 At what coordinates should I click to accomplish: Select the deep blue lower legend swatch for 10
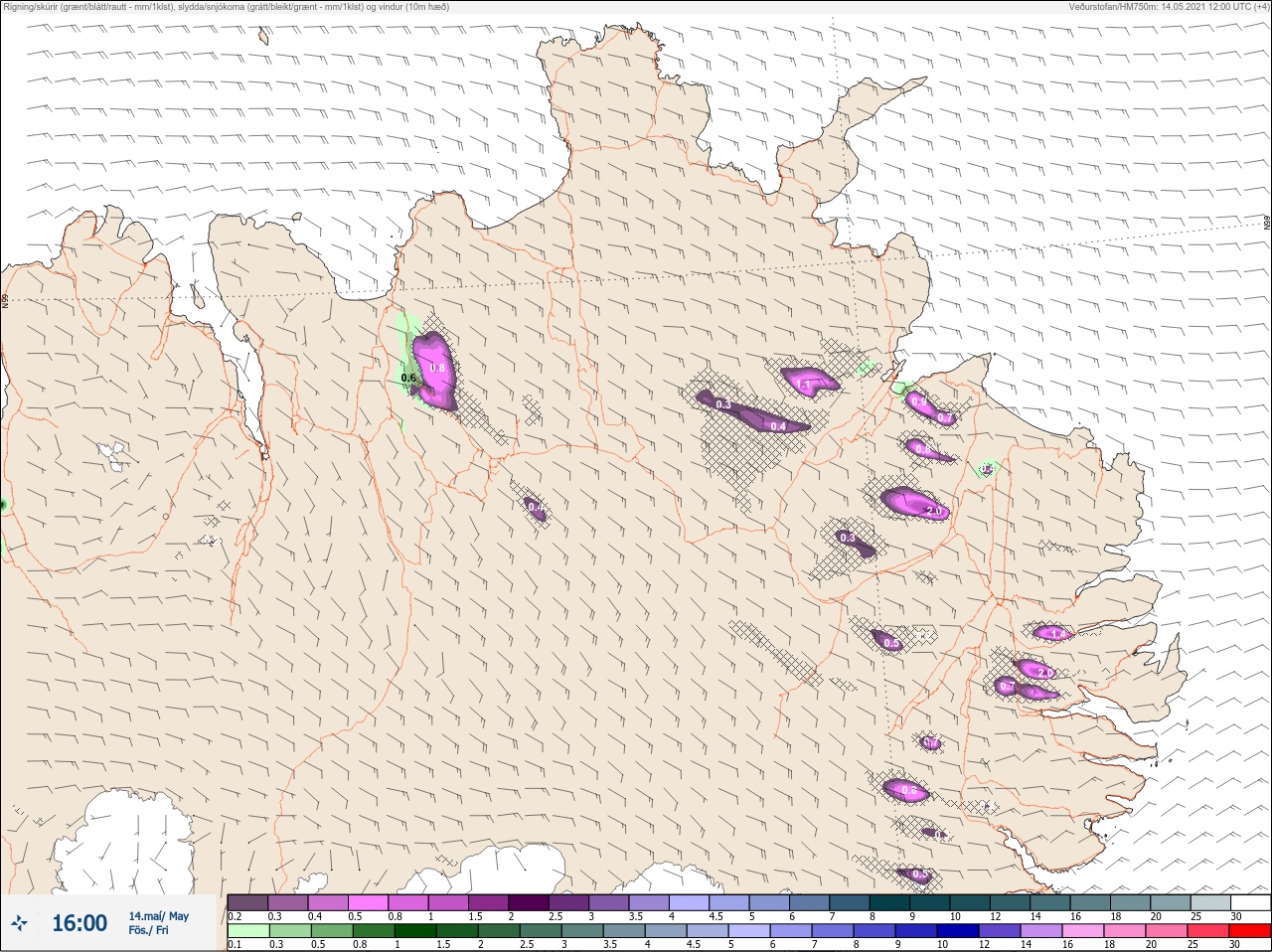pyautogui.click(x=957, y=931)
